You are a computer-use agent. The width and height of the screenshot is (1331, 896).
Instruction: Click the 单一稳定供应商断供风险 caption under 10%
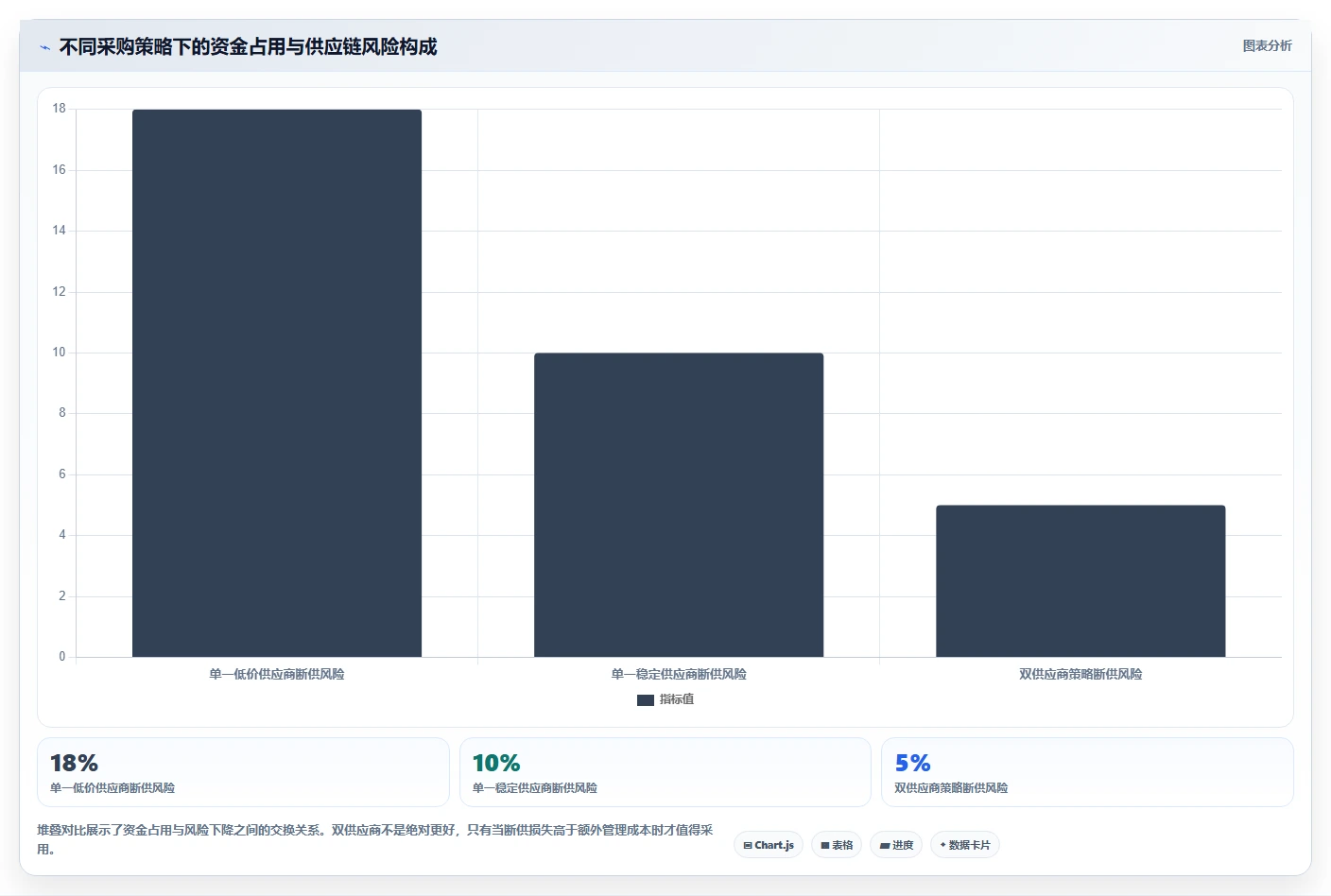[535, 787]
